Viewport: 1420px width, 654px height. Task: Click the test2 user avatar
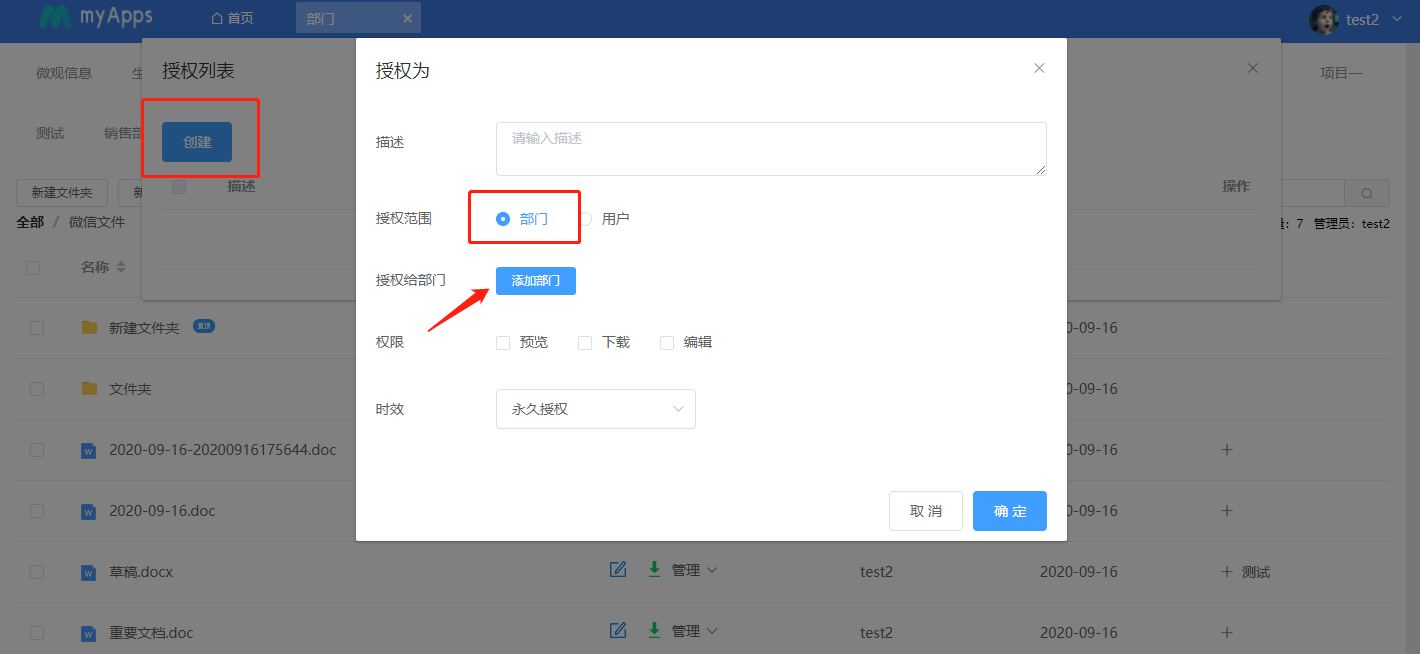(x=1324, y=18)
